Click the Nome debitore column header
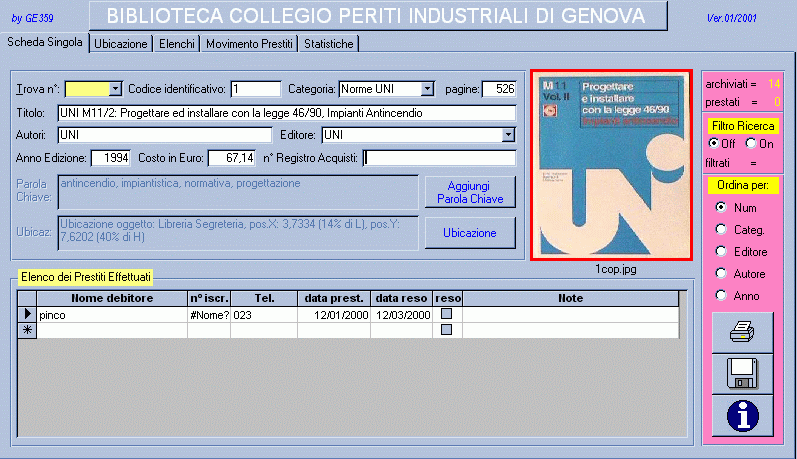This screenshot has width=797, height=459. pyautogui.click(x=112, y=298)
